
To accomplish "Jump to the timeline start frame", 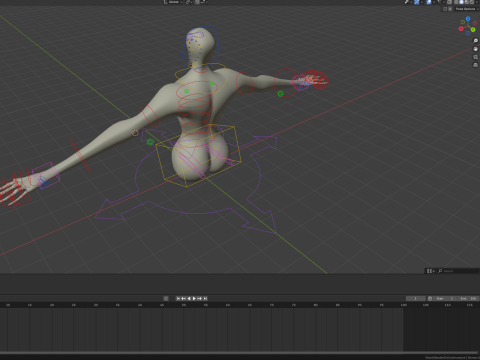I will coord(178,298).
